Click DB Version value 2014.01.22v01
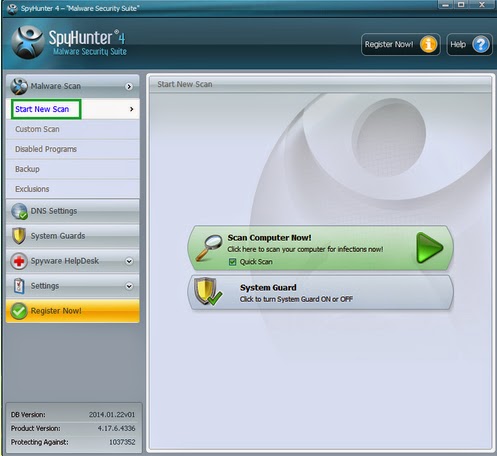Viewport: 497px width, 456px height. (112, 415)
